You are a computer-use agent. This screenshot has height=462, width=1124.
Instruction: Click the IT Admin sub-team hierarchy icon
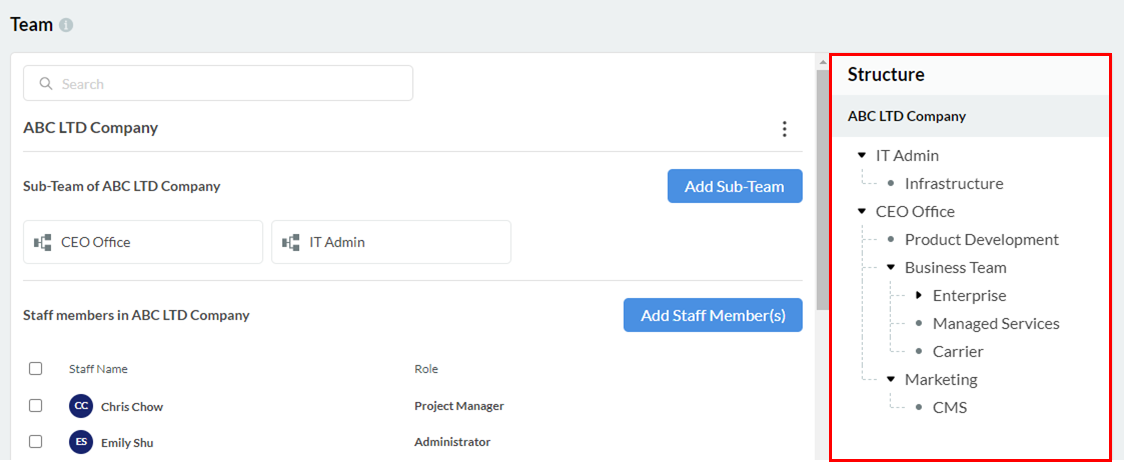point(291,242)
